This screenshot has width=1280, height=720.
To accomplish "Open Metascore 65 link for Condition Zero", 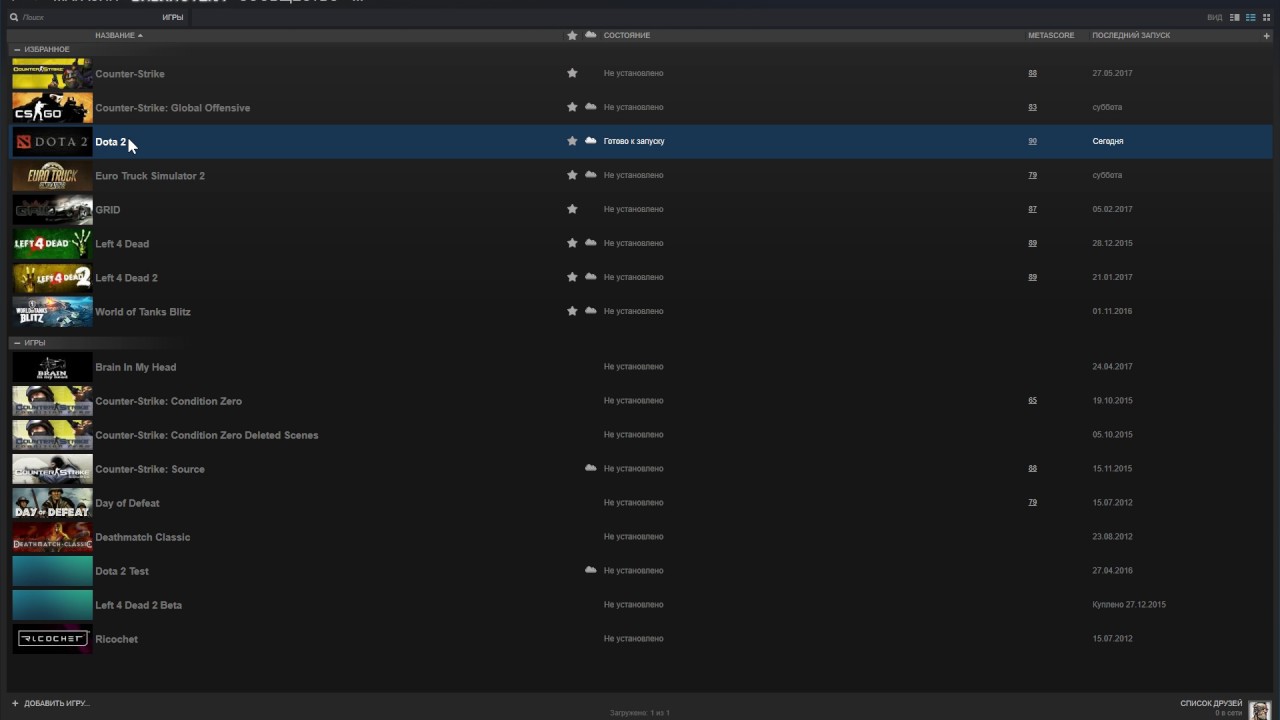I will [1032, 400].
